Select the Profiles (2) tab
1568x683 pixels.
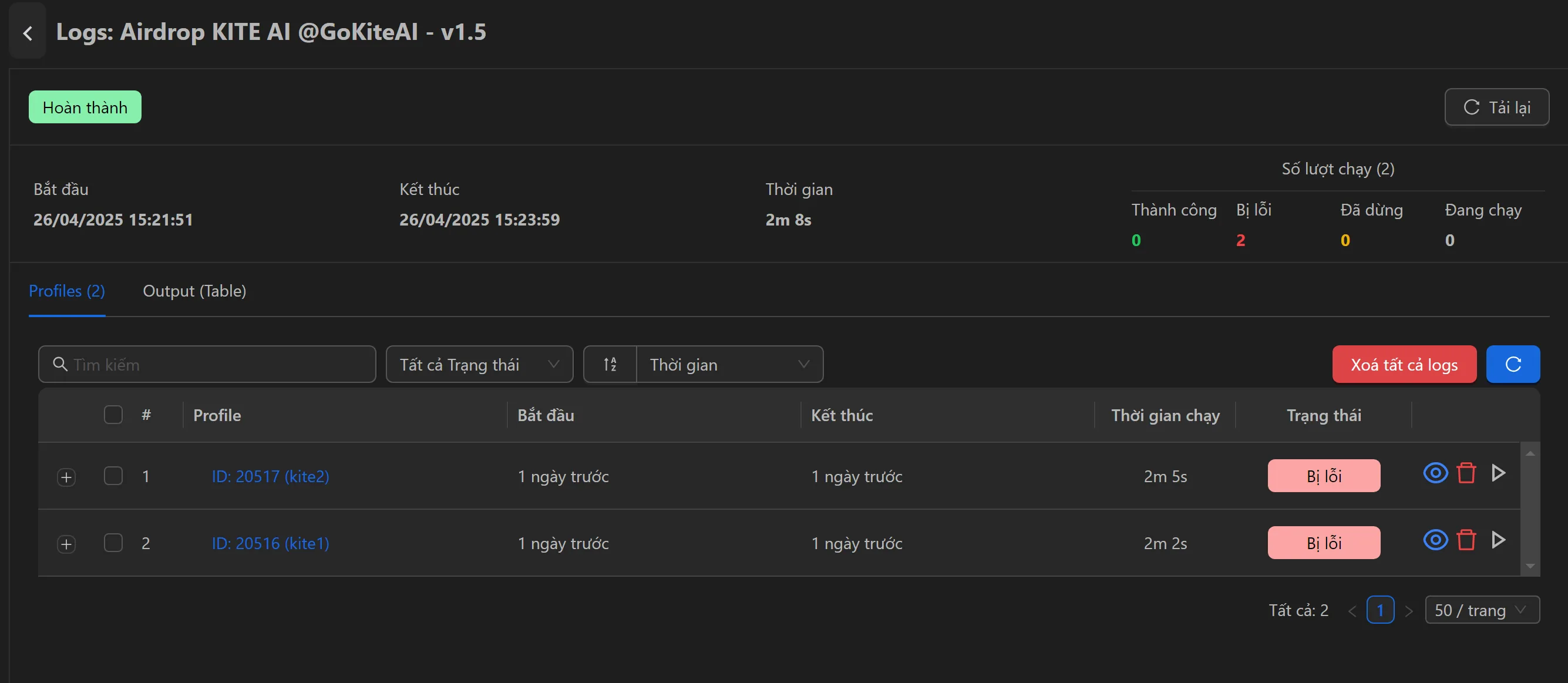pos(67,291)
